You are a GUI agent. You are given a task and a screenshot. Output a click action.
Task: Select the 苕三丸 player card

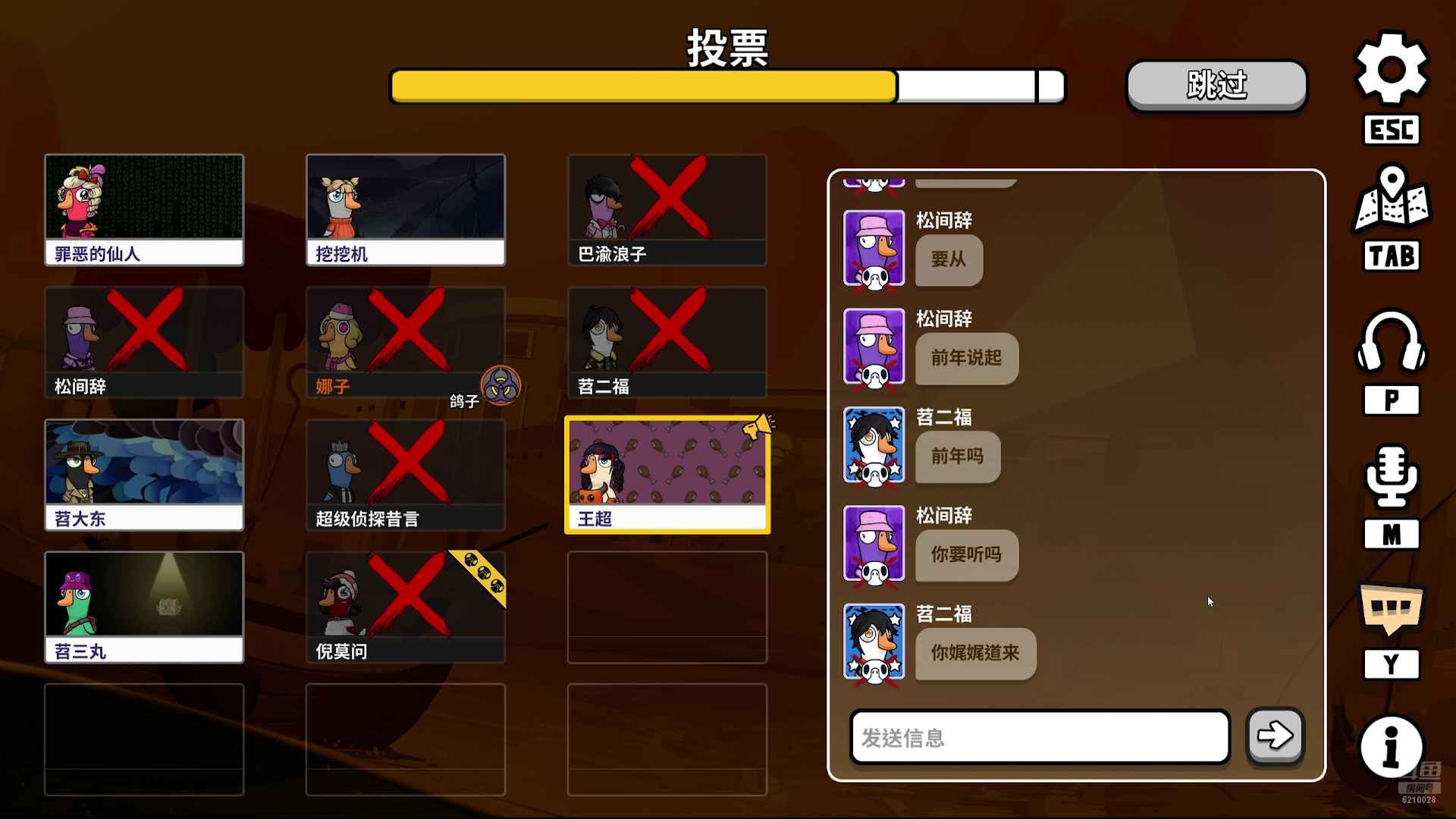click(144, 607)
